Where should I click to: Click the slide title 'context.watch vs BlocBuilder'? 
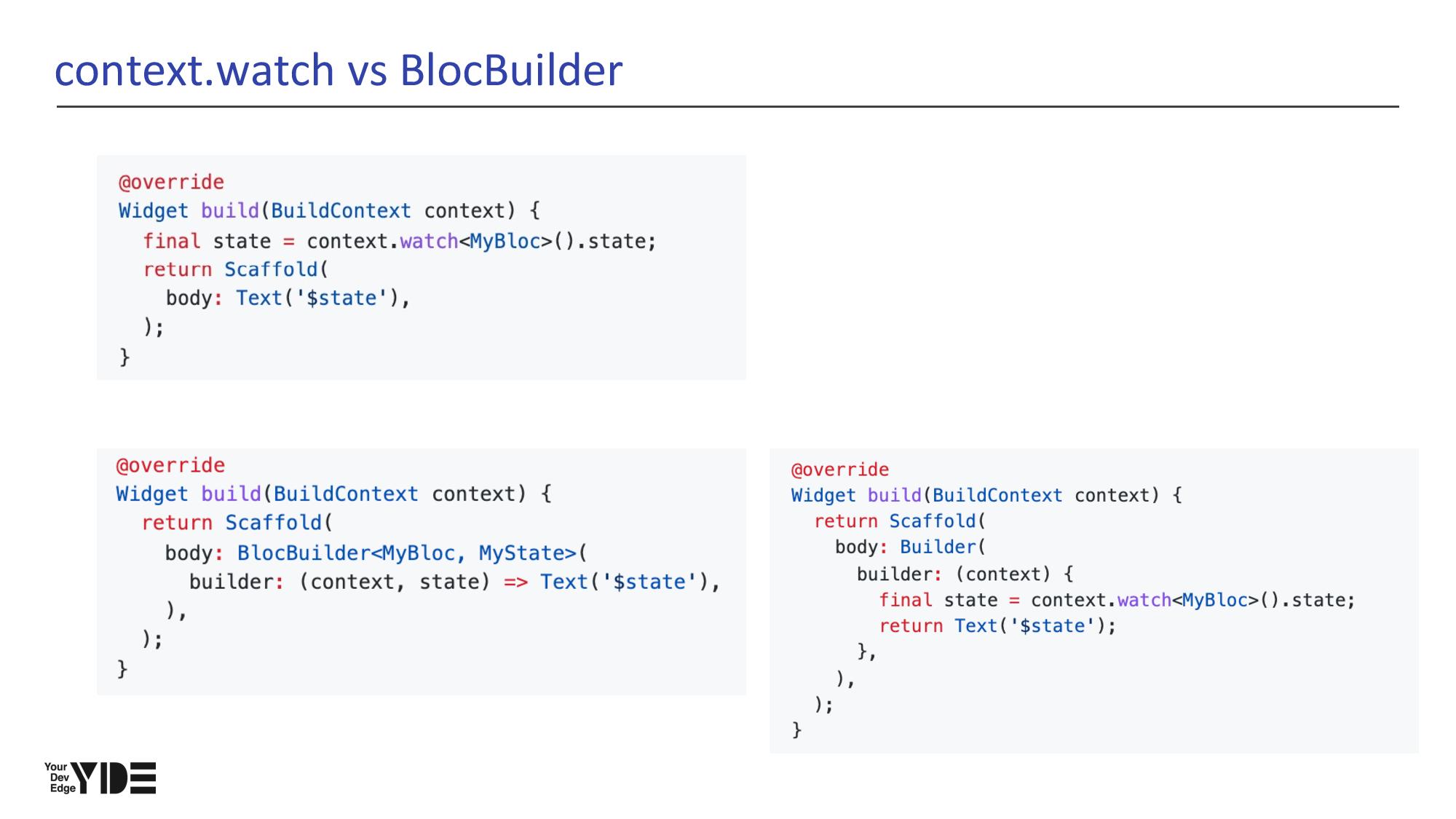pyautogui.click(x=339, y=71)
